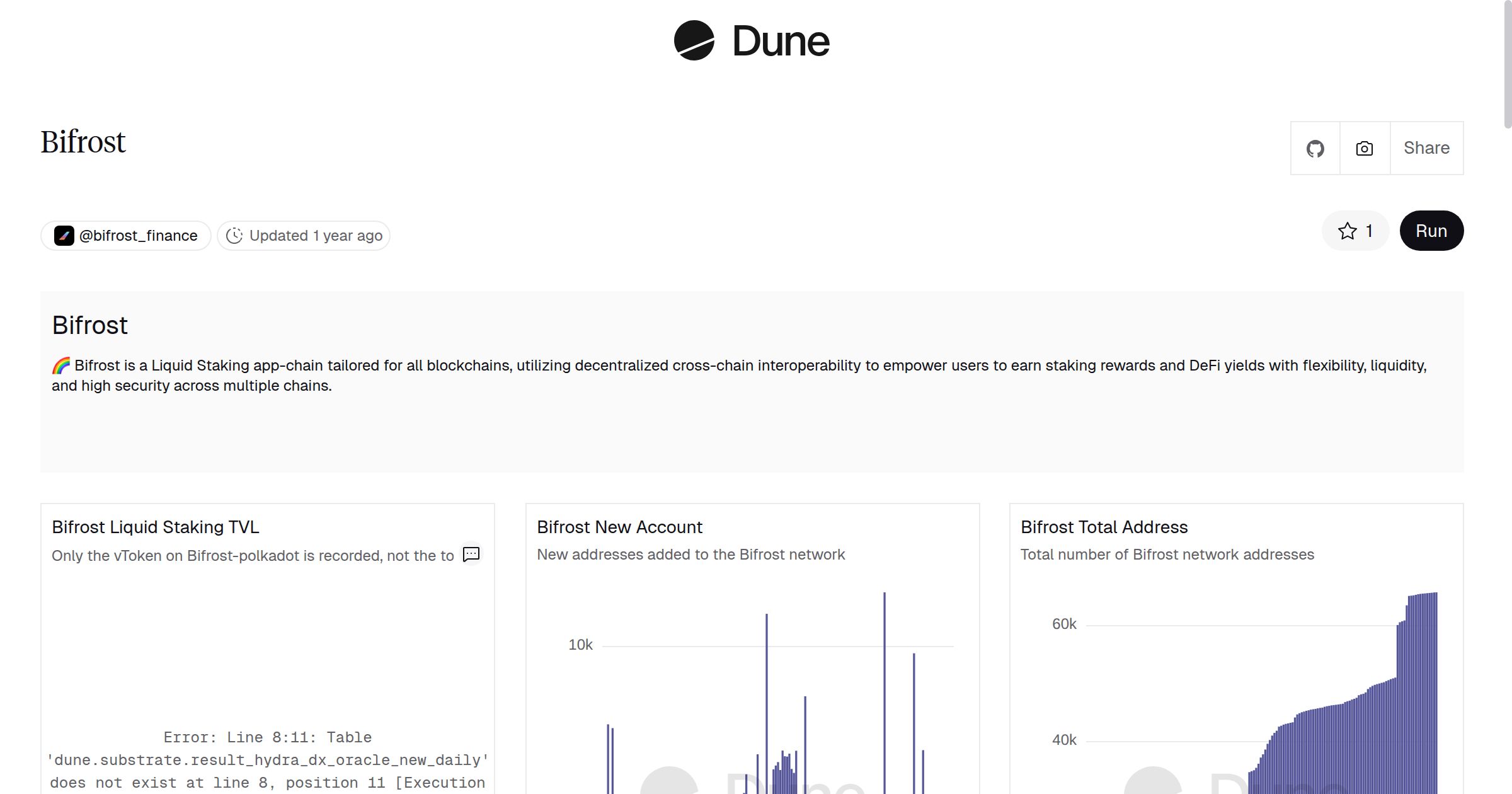Star the dashboard with the star icon

pyautogui.click(x=1347, y=231)
